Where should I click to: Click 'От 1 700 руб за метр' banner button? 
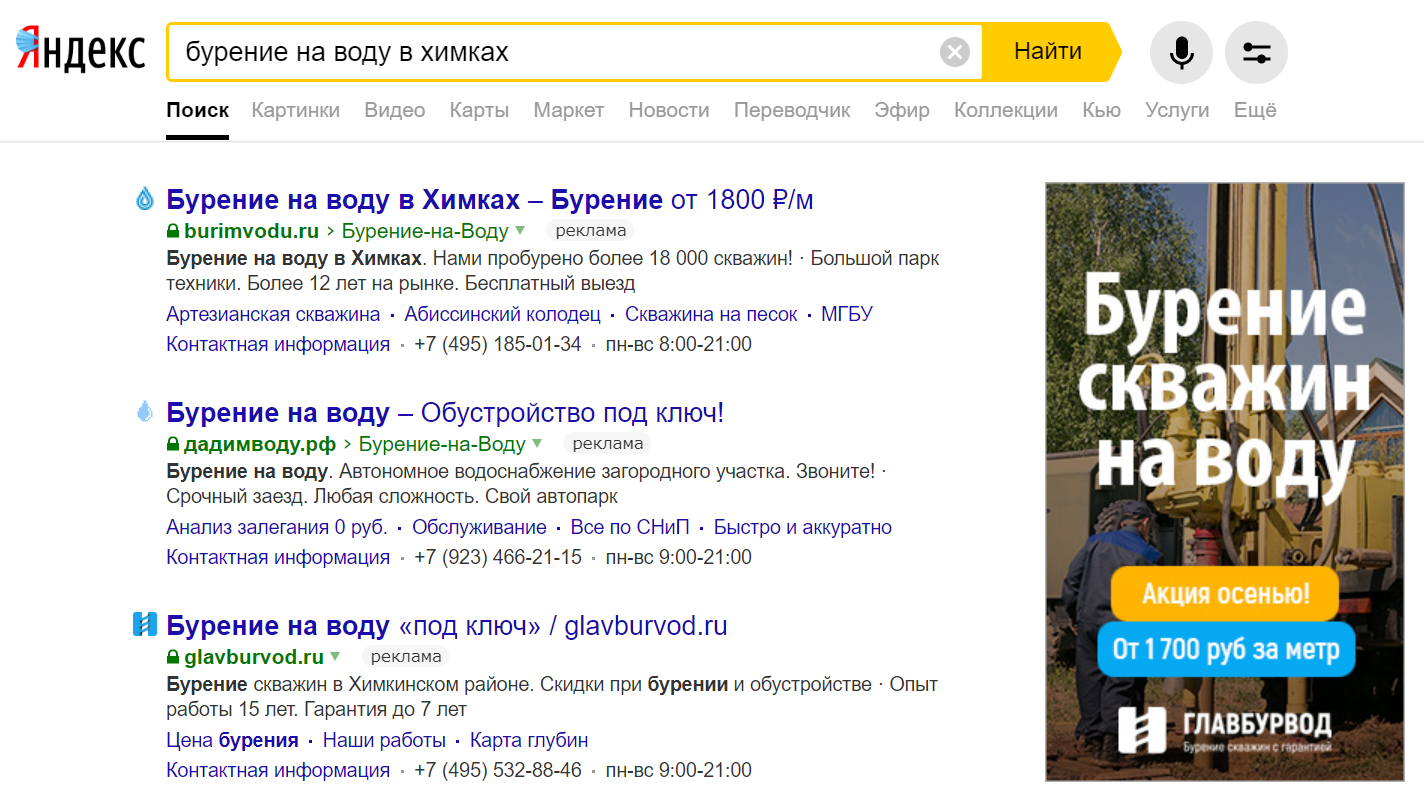pos(1225,650)
